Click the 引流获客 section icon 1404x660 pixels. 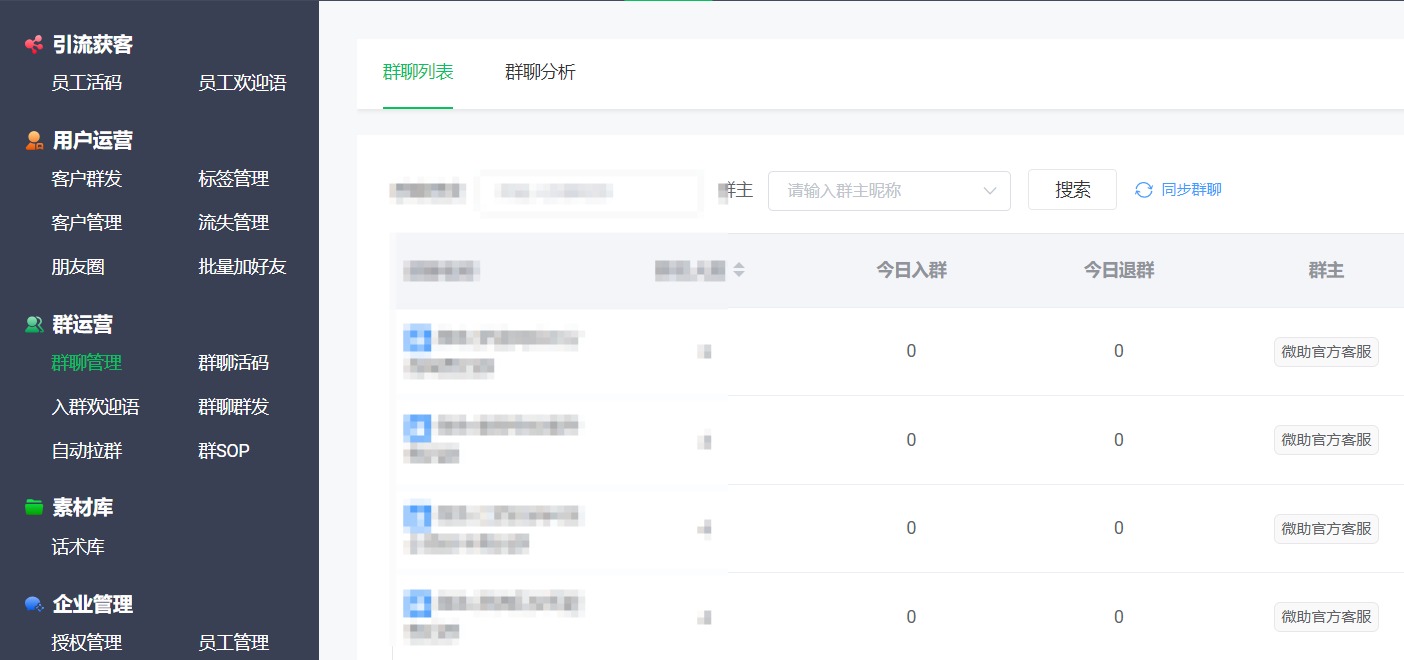coord(34,45)
